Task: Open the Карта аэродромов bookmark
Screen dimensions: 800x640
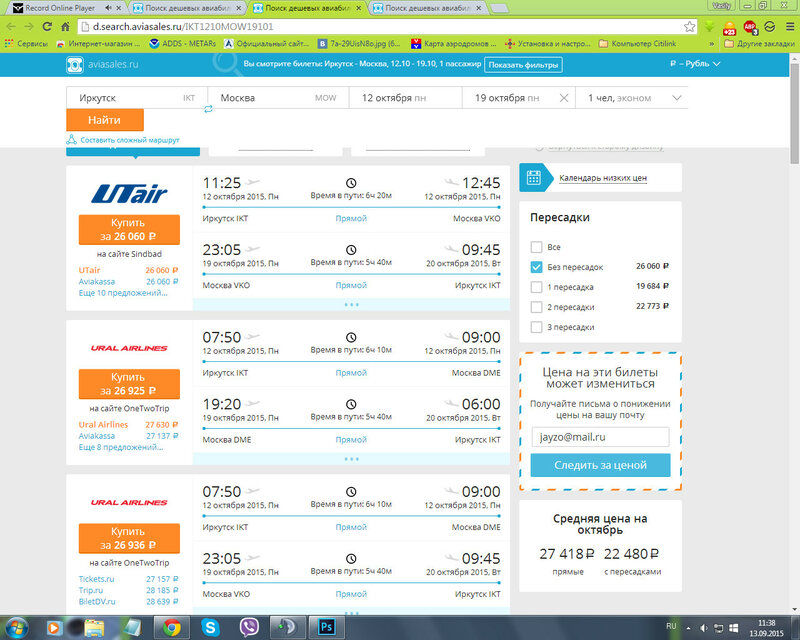Action: click(x=454, y=44)
